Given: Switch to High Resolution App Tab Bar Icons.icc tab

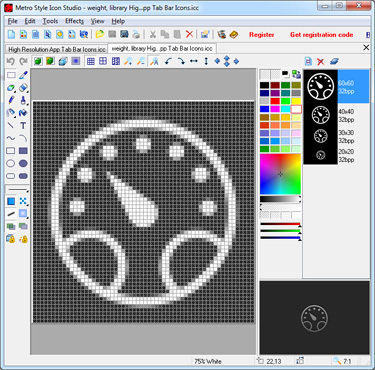Looking at the screenshot, I should [57, 49].
